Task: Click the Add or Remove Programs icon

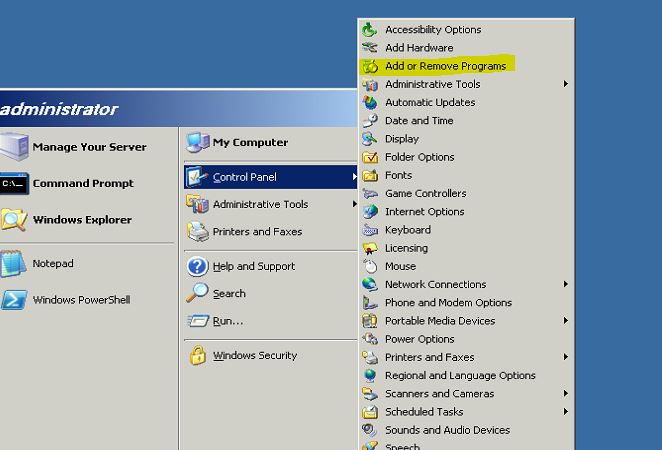Action: click(370, 66)
